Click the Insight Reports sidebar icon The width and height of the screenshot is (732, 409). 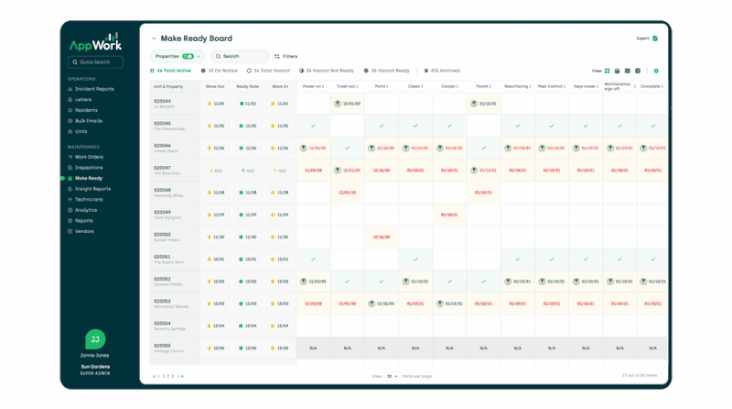point(70,189)
